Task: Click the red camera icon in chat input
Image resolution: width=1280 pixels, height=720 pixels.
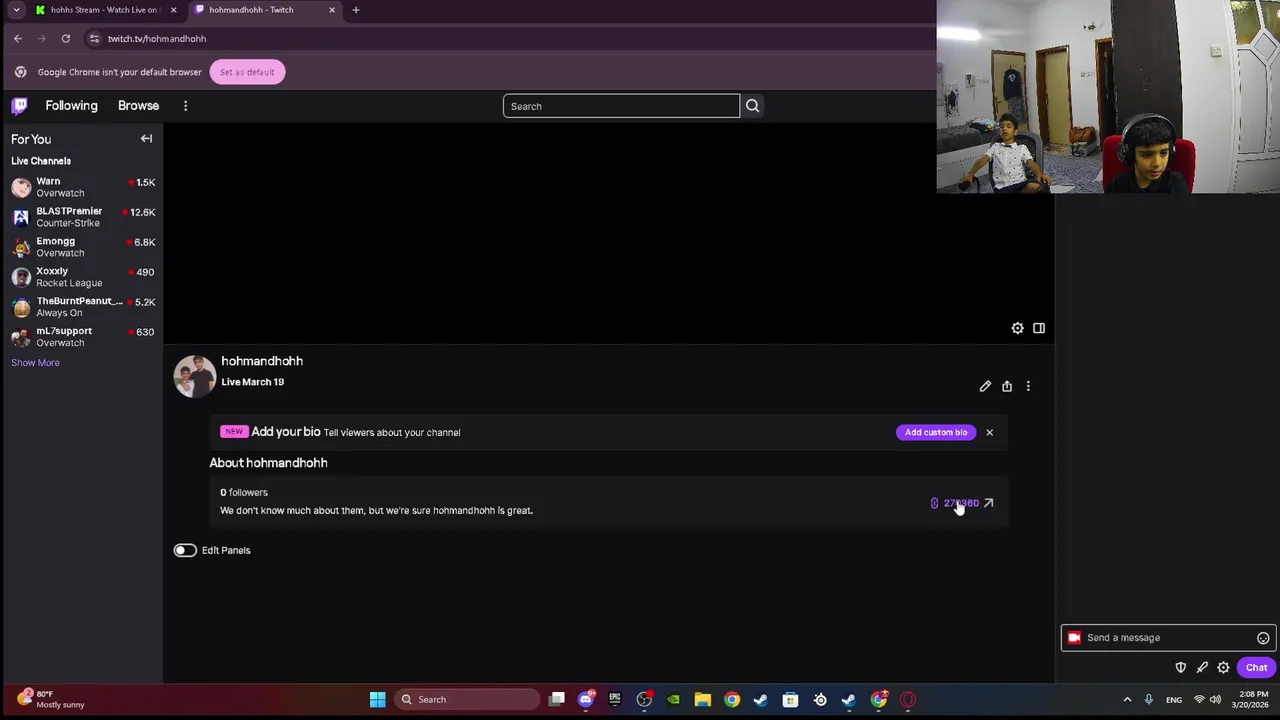Action: 1074,638
